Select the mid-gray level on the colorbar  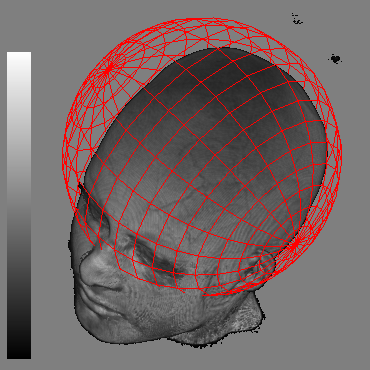pyautogui.click(x=19, y=205)
